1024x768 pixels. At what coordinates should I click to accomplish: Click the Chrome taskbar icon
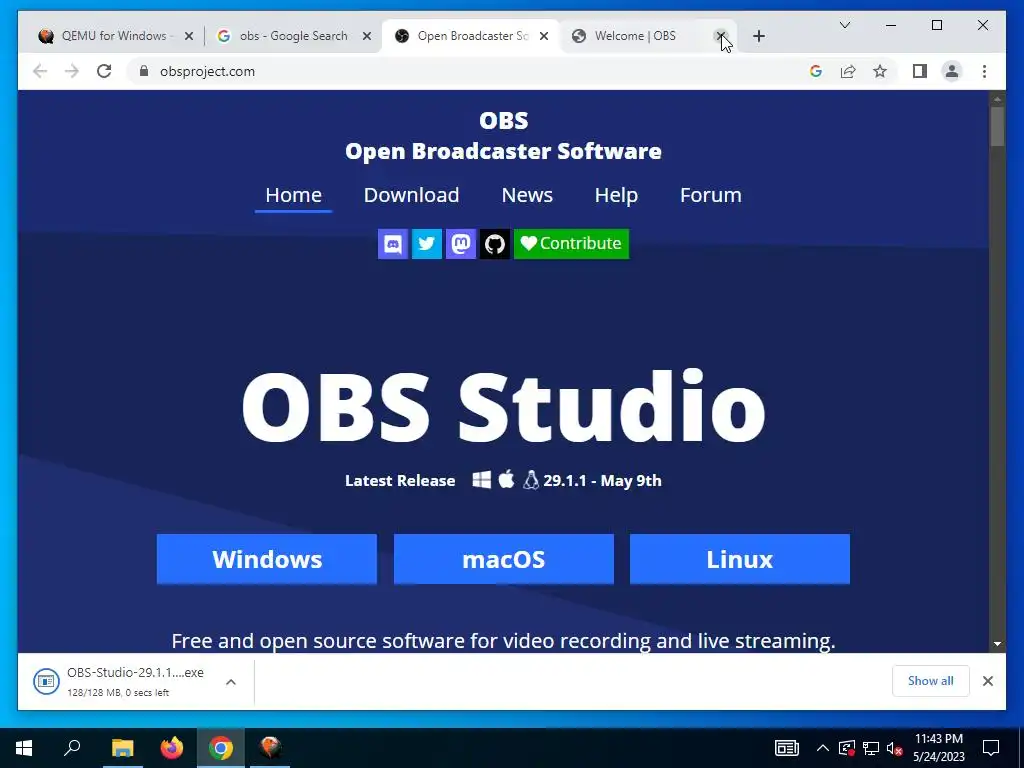click(221, 748)
